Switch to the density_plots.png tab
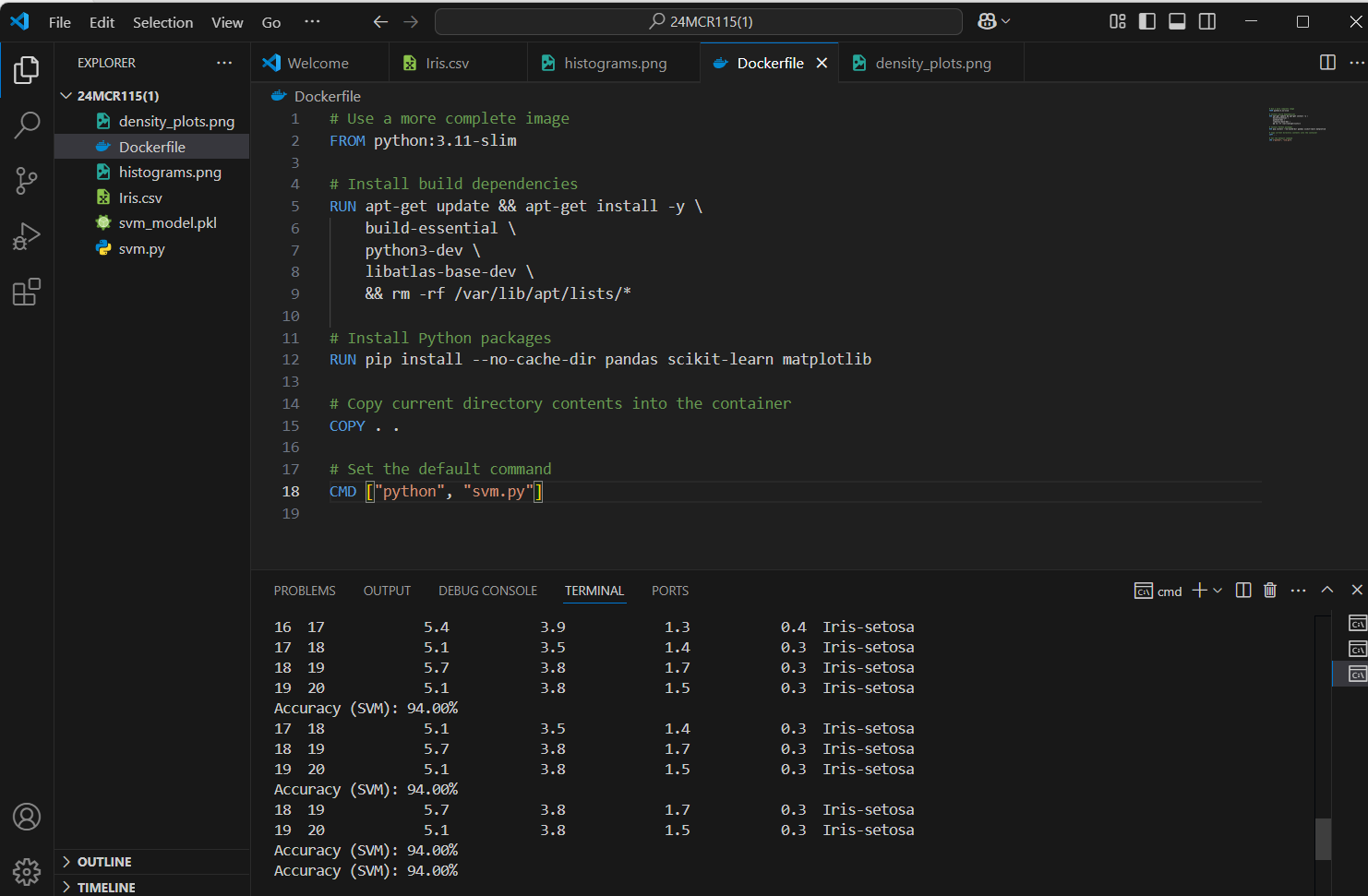This screenshot has width=1368, height=896. click(x=931, y=63)
